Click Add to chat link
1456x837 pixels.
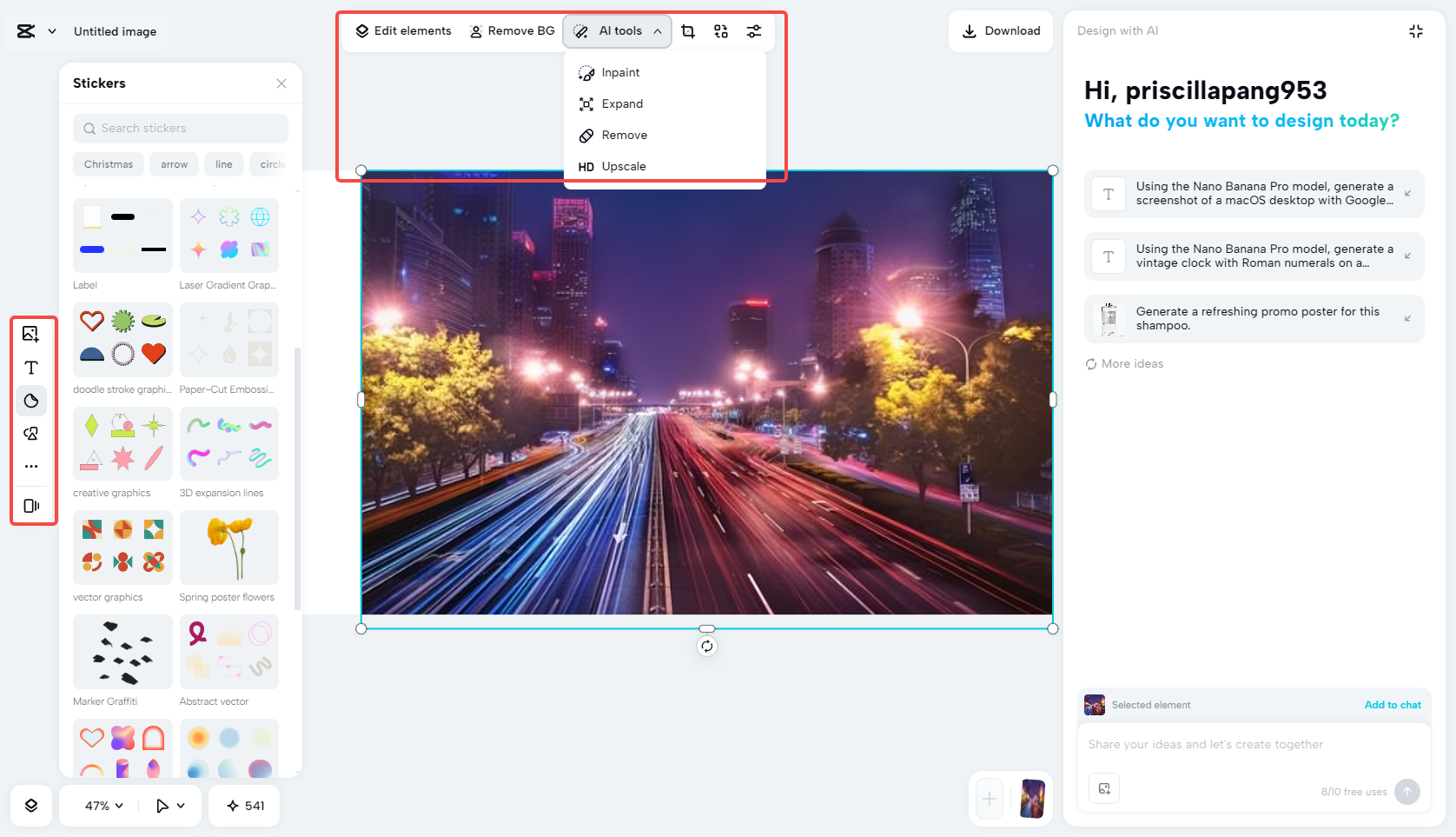pyautogui.click(x=1393, y=705)
